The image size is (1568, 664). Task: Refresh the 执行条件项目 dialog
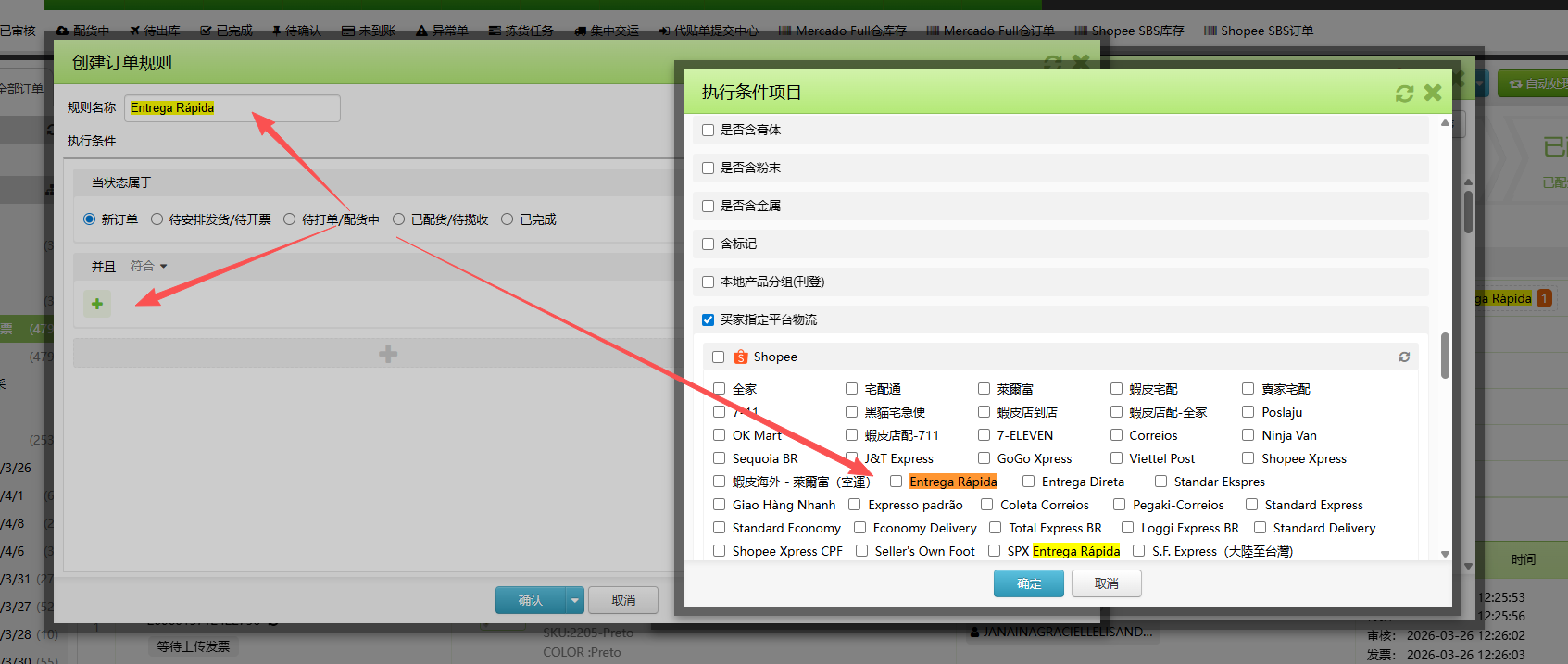pyautogui.click(x=1404, y=94)
